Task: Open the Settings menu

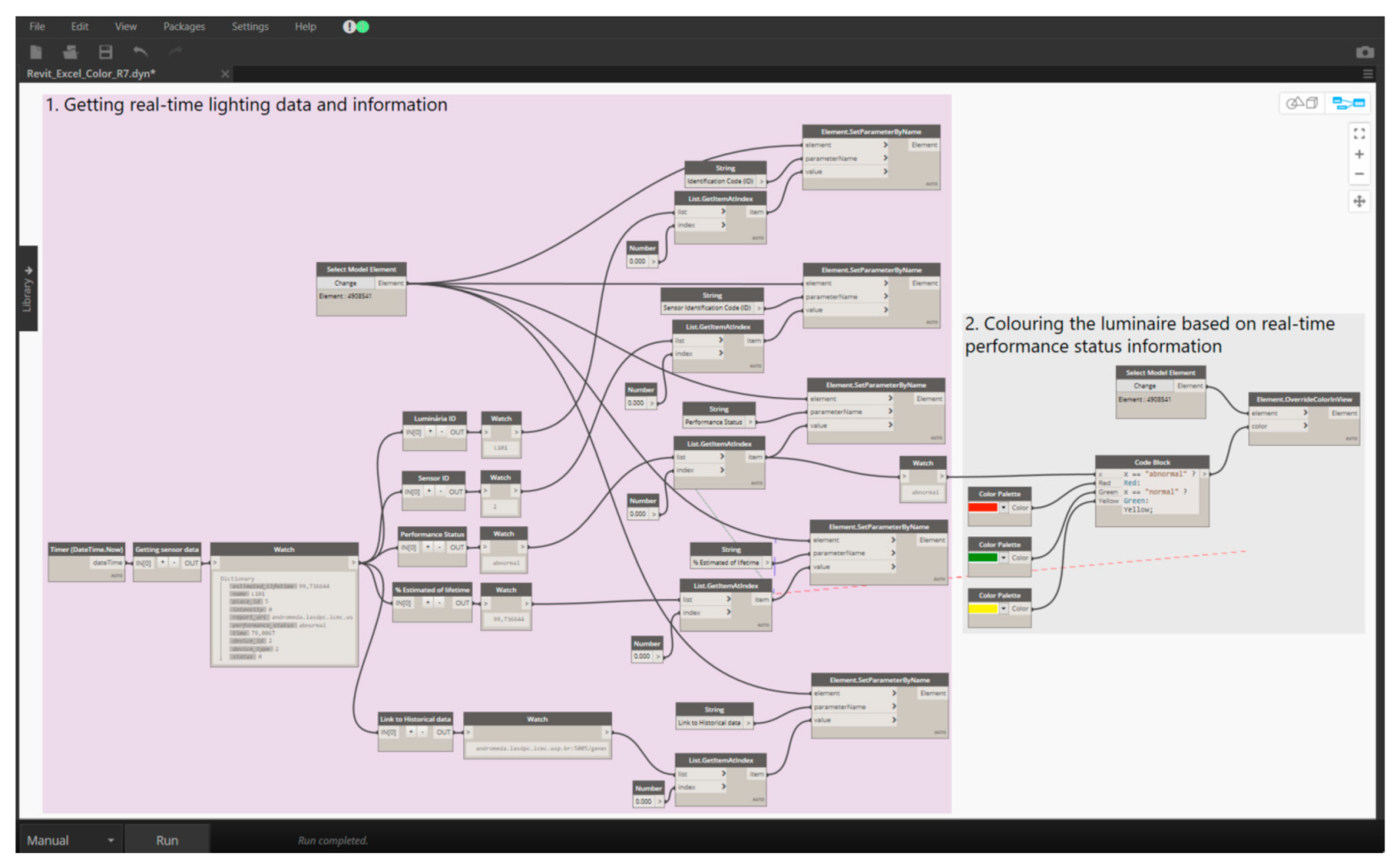Action: pos(249,27)
